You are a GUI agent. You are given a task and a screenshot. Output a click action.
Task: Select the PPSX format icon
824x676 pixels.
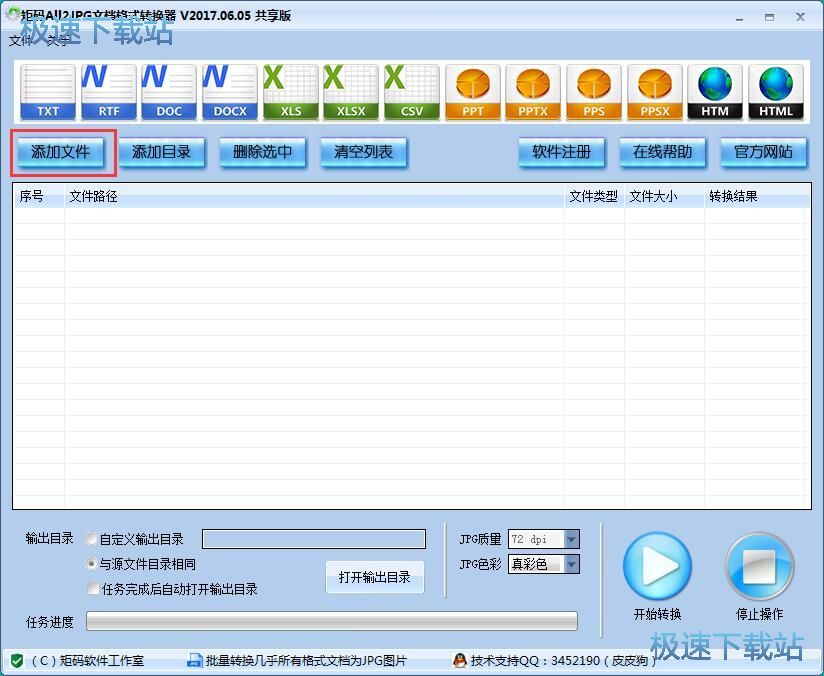tap(655, 90)
